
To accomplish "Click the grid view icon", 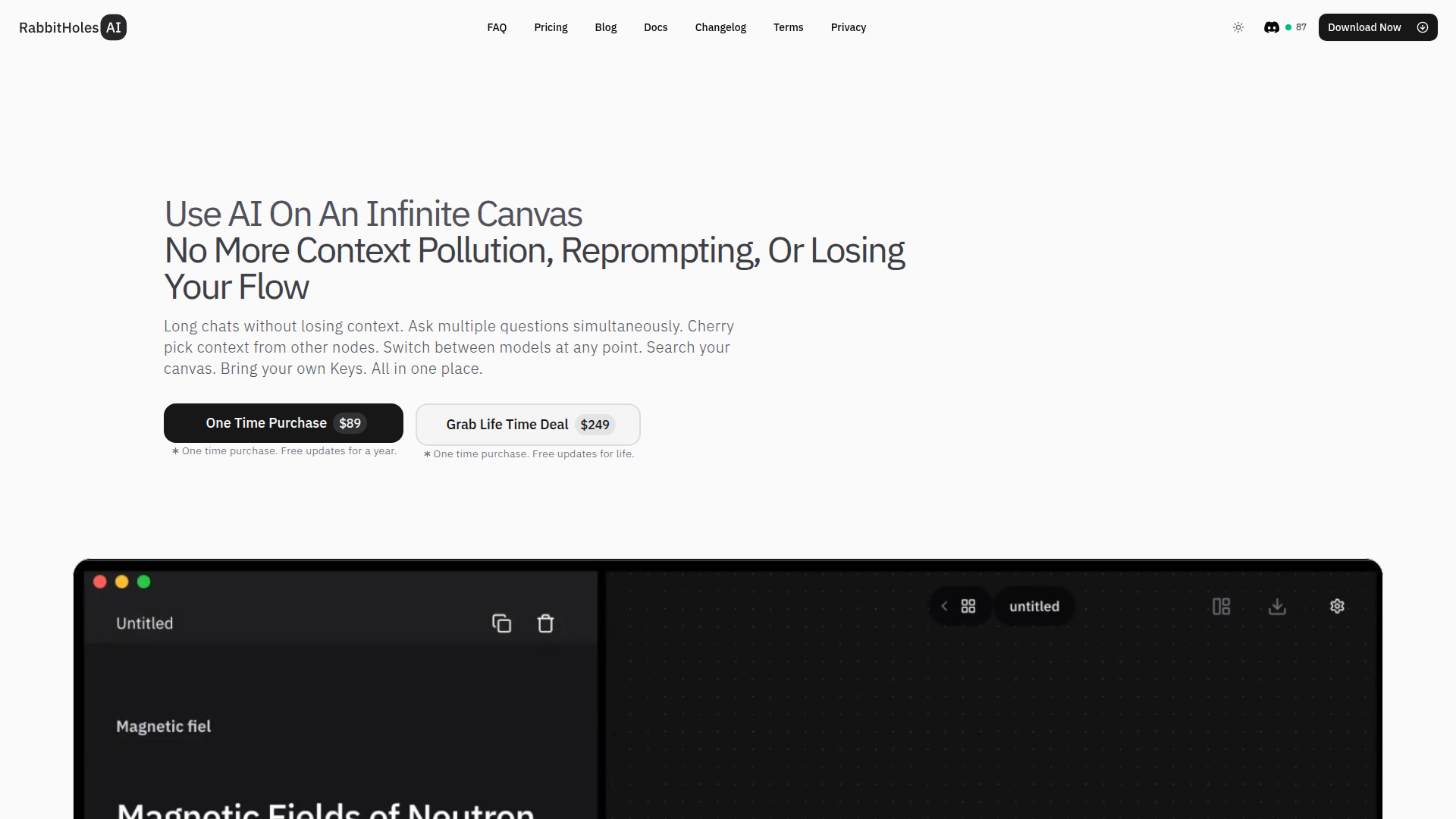I will 968,607.
